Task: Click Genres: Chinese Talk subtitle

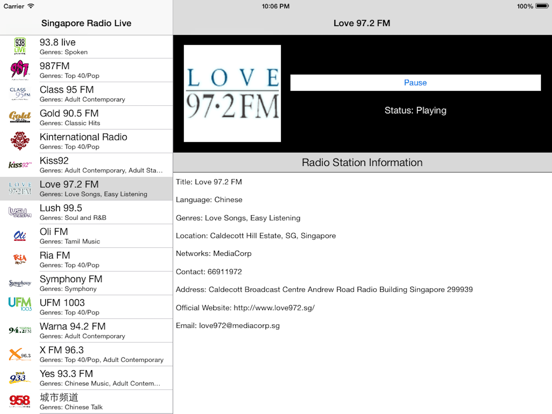Action: 71,407
